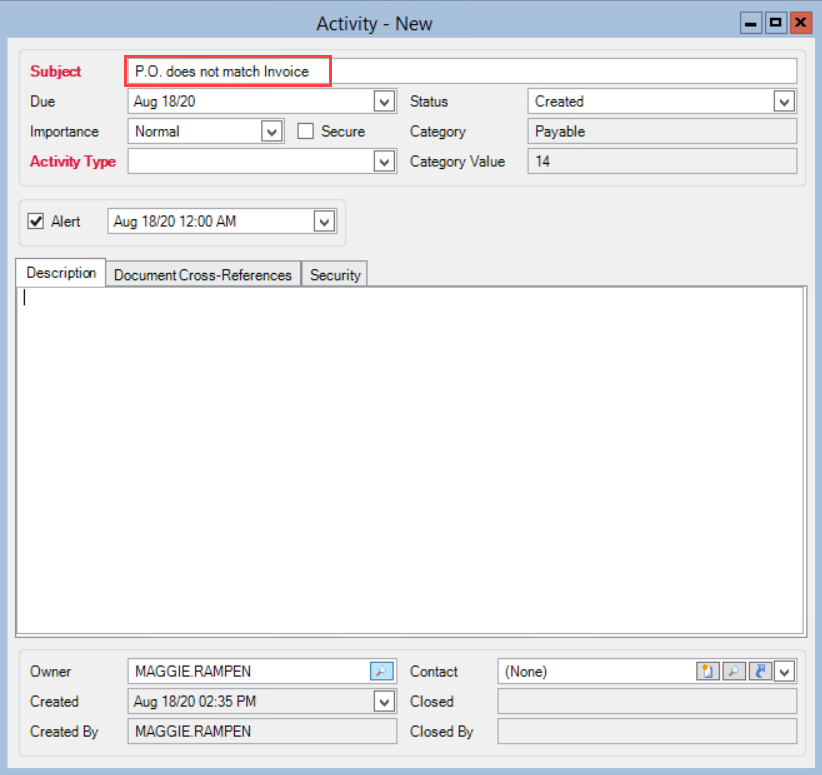Click the Due label
822x775 pixels.
[x=42, y=101]
